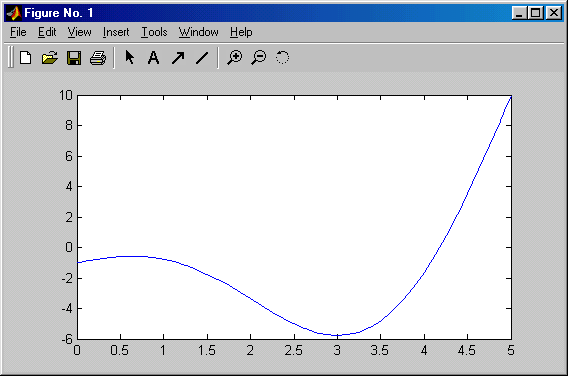This screenshot has height=376, width=568.
Task: Print the figure using the printer icon
Action: pos(98,58)
